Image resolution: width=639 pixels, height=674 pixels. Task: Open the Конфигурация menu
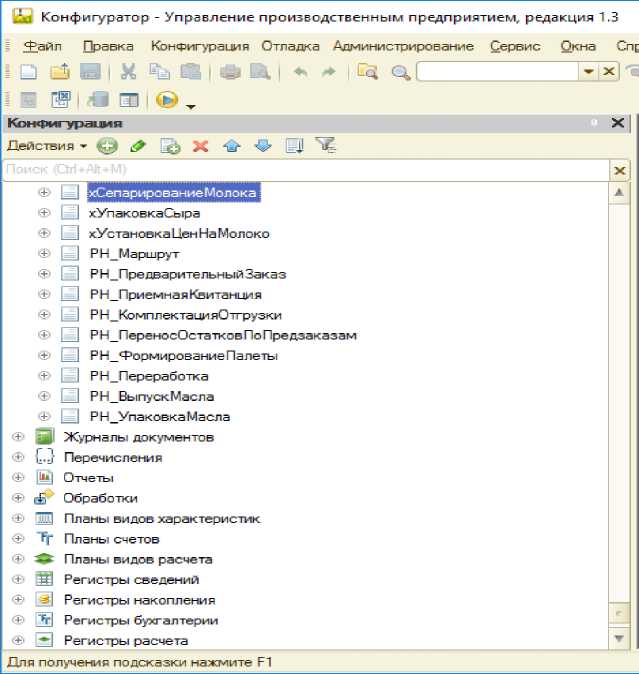pyautogui.click(x=200, y=46)
